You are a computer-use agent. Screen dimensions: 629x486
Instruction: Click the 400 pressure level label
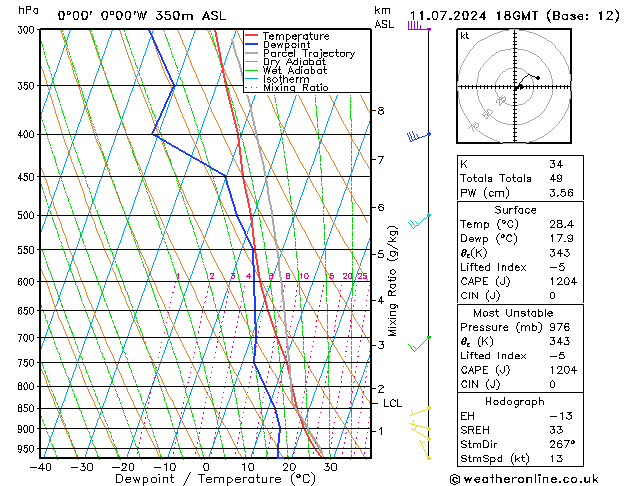(28, 134)
